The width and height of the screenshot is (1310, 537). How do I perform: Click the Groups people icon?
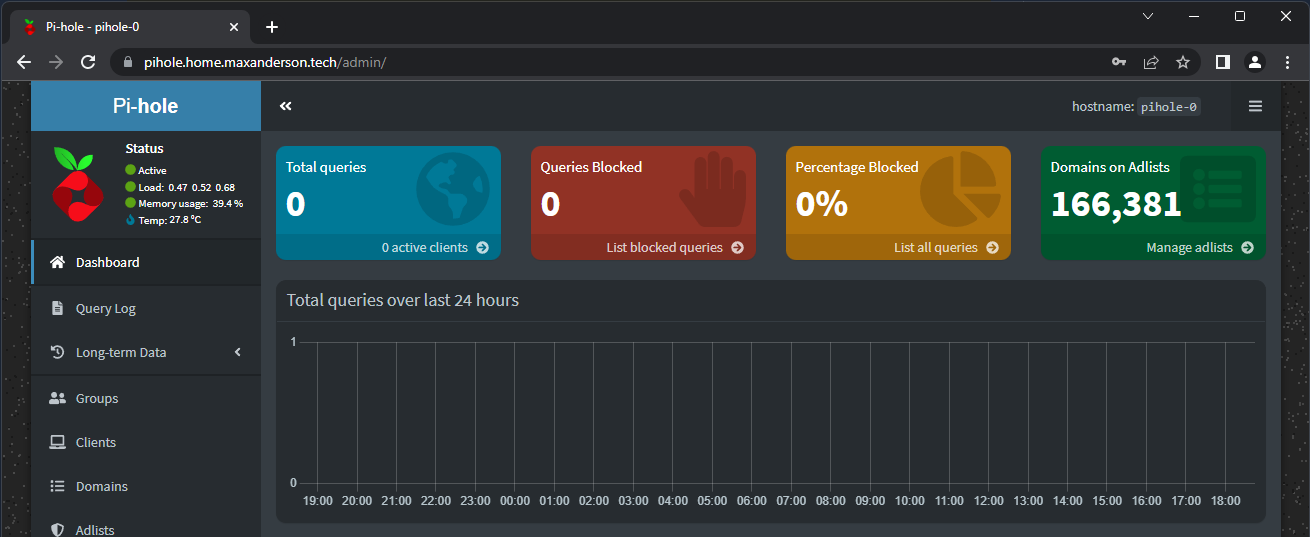tap(57, 398)
